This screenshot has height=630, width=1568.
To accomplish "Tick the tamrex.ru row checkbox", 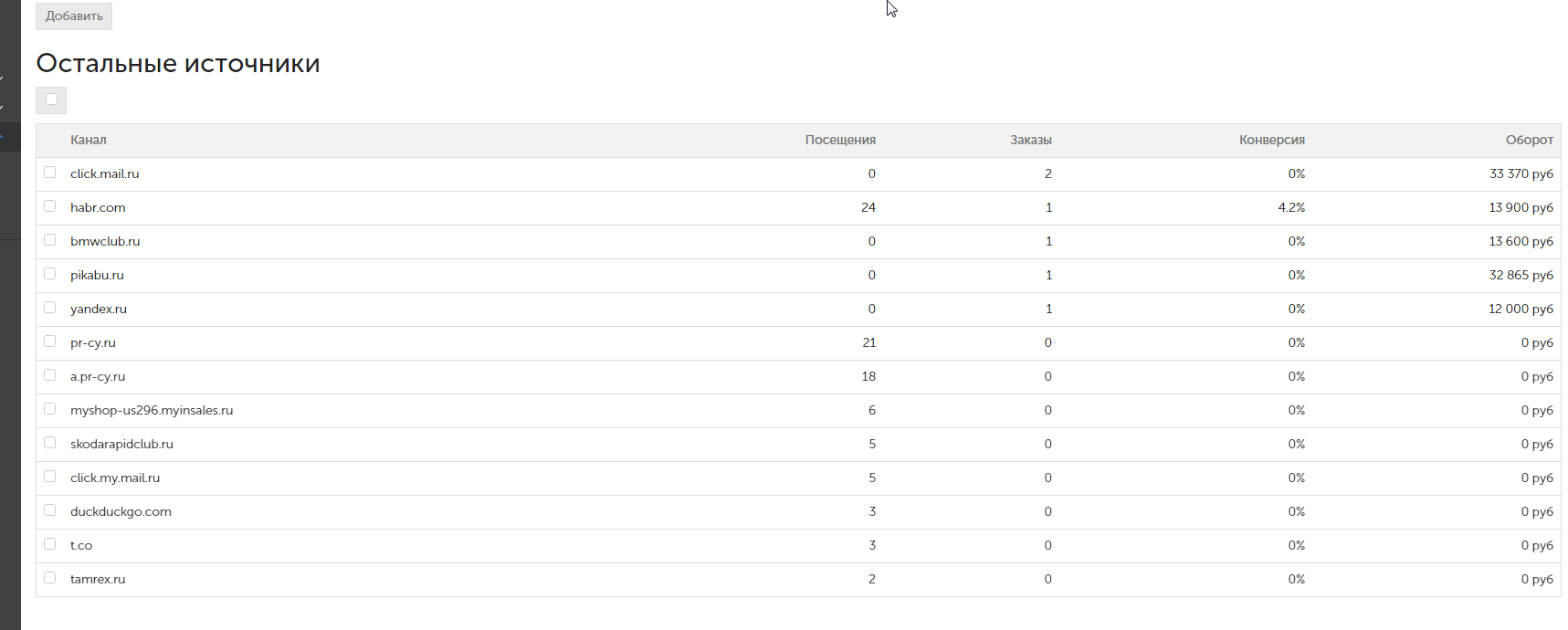I will pyautogui.click(x=50, y=578).
